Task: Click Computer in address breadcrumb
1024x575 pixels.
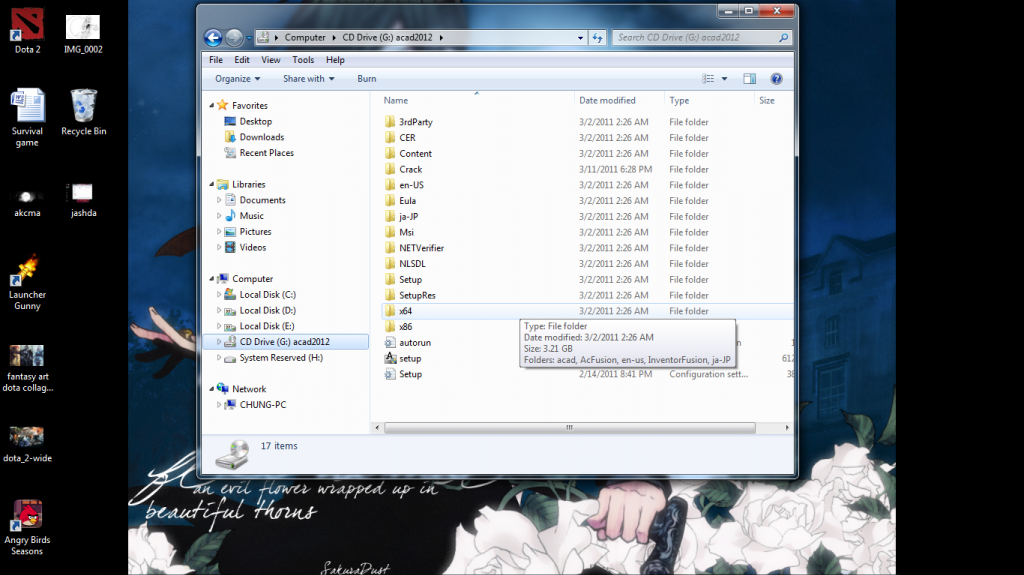Action: click(x=304, y=38)
